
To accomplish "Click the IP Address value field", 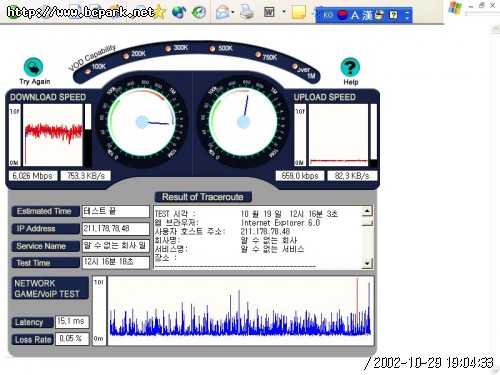I will pyautogui.click(x=116, y=229).
